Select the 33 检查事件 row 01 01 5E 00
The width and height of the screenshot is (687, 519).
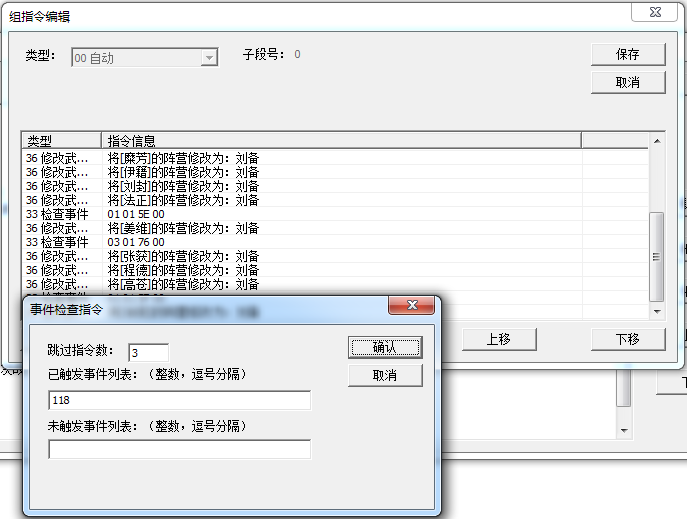(335, 214)
